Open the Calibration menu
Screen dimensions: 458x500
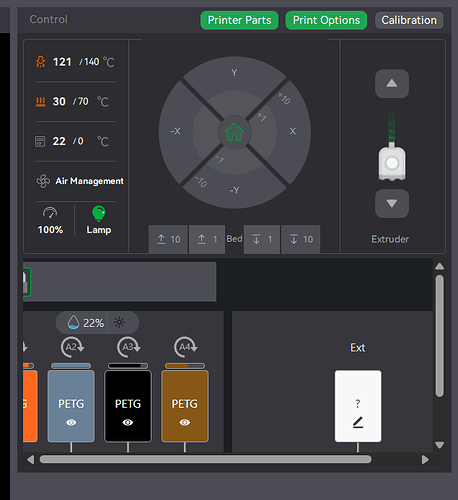pos(409,20)
